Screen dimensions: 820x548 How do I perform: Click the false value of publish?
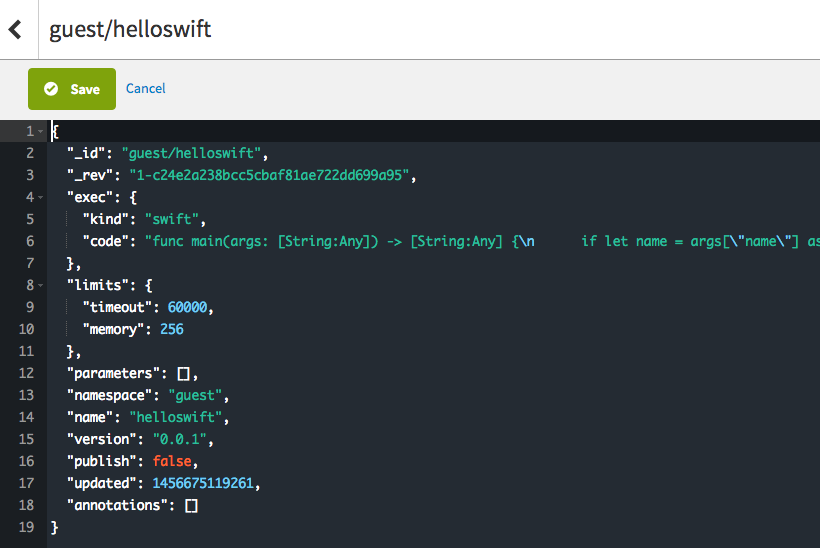click(x=172, y=461)
